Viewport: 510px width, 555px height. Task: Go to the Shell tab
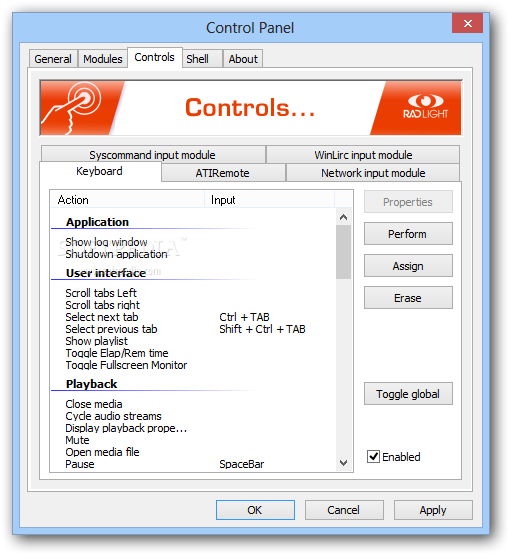202,59
